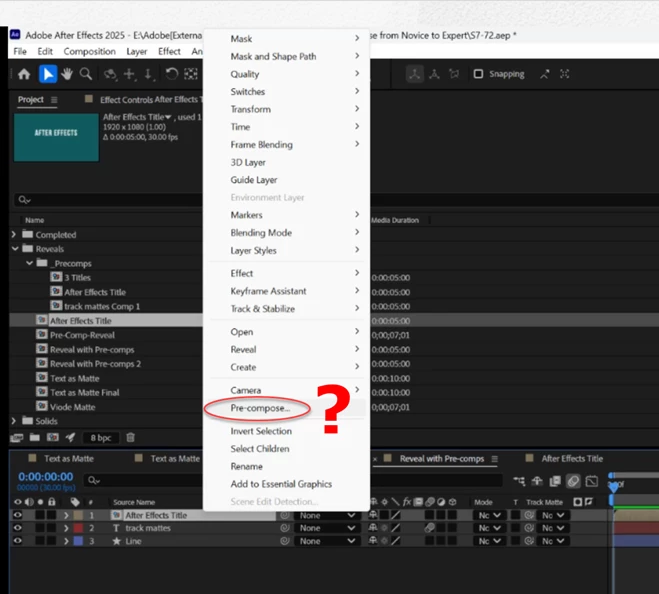
Task: Click the snap collapsed compositions icon
Action: pyautogui.click(x=564, y=74)
